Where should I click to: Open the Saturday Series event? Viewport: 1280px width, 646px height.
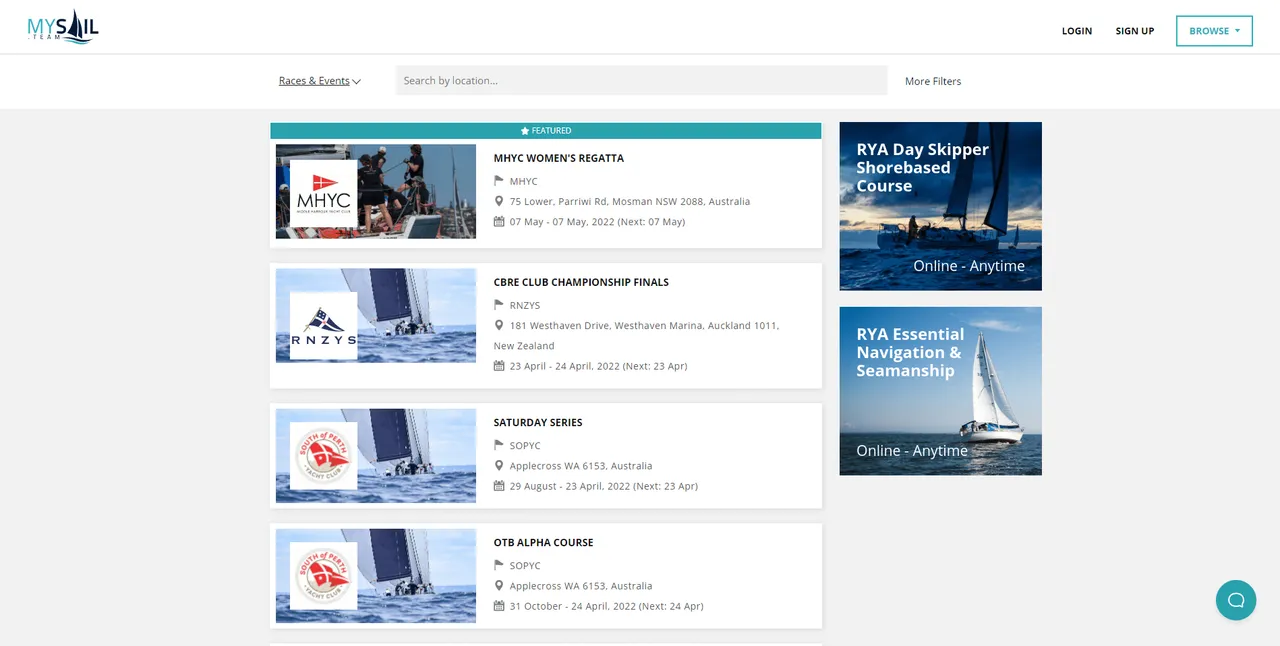(x=538, y=422)
